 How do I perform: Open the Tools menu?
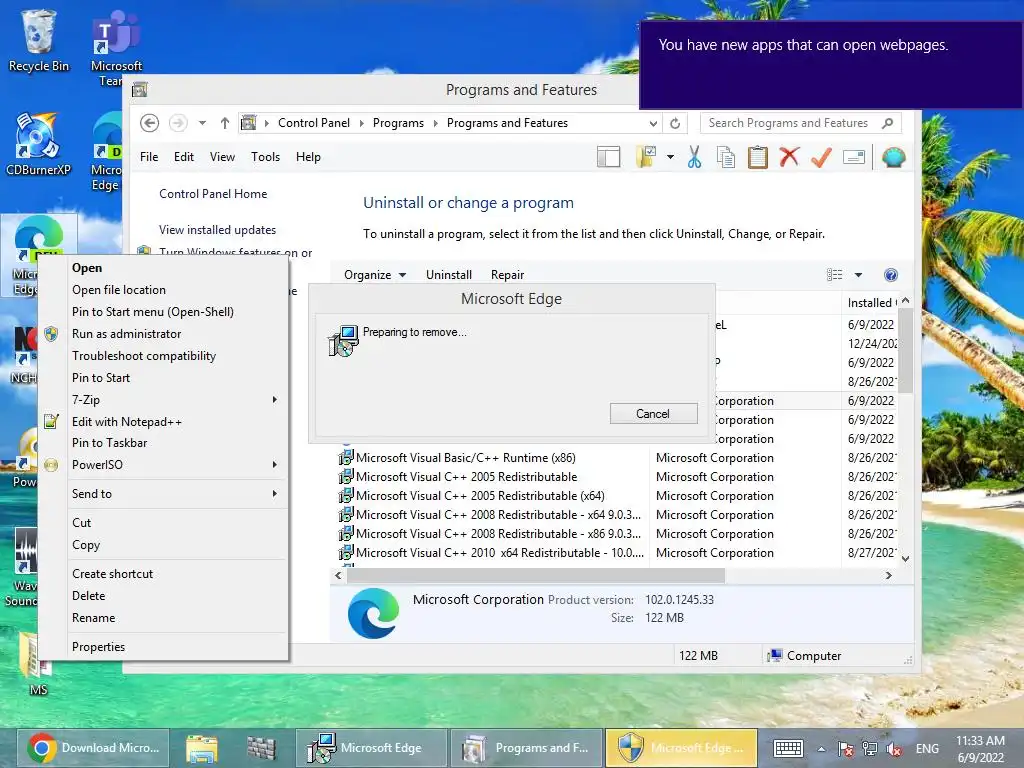(x=265, y=157)
